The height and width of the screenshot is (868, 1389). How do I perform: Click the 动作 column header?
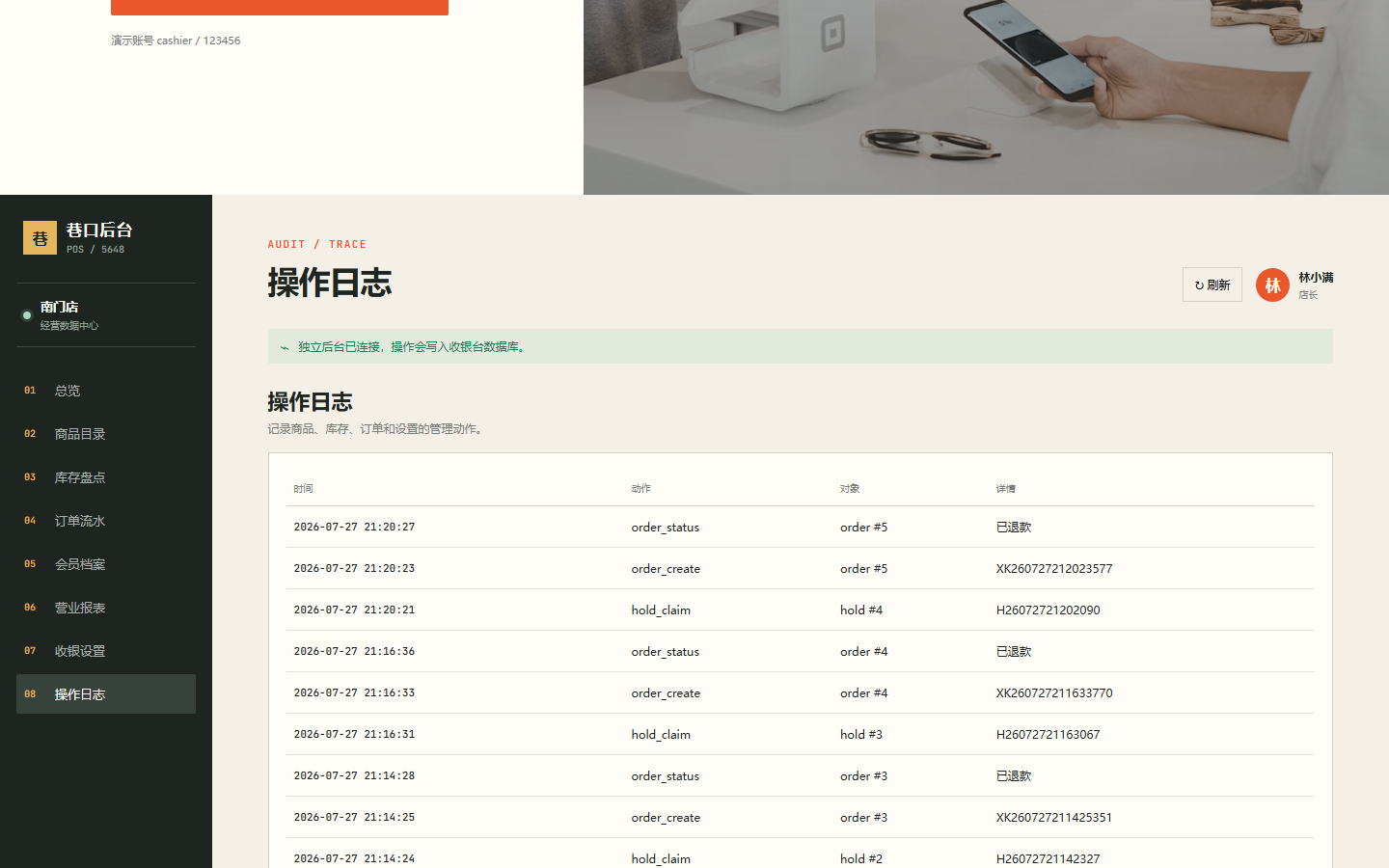click(641, 489)
